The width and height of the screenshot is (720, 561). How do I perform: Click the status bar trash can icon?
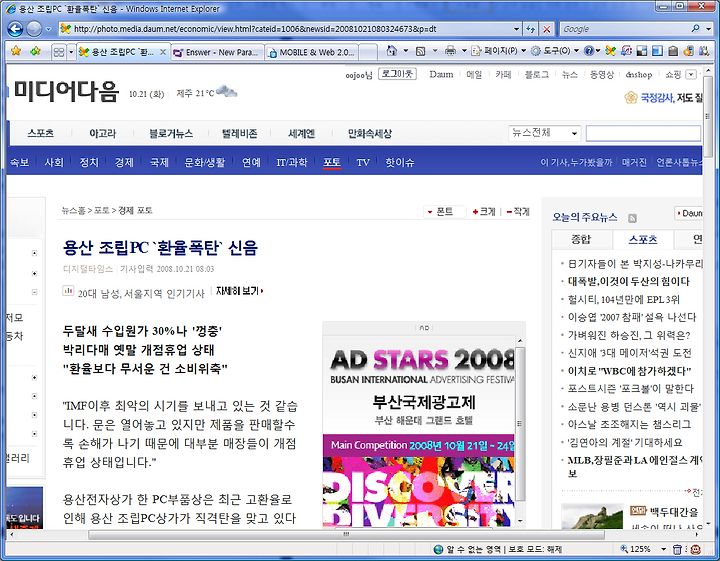678,549
